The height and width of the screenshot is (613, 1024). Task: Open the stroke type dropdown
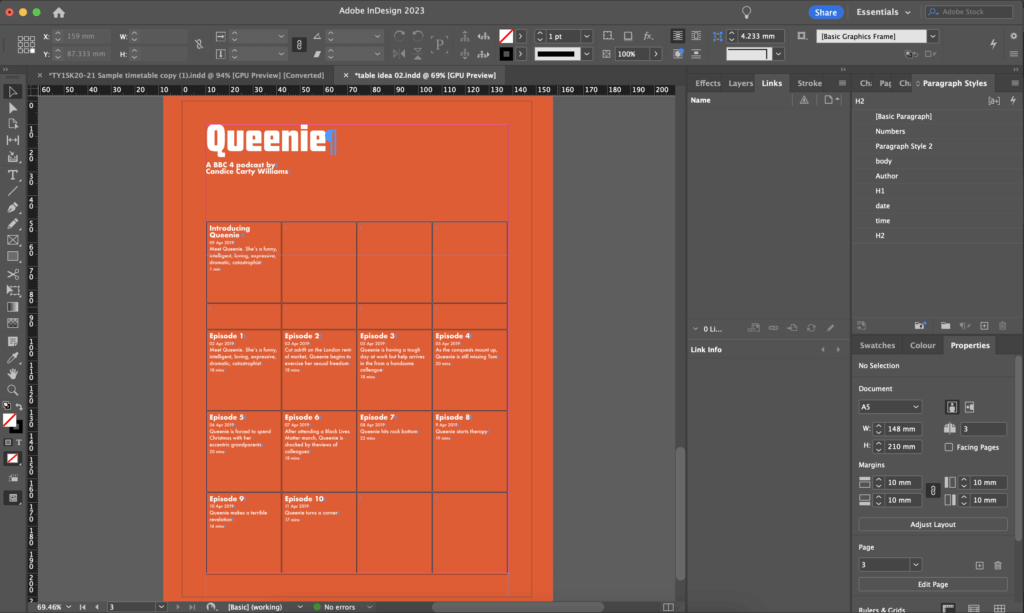[586, 54]
